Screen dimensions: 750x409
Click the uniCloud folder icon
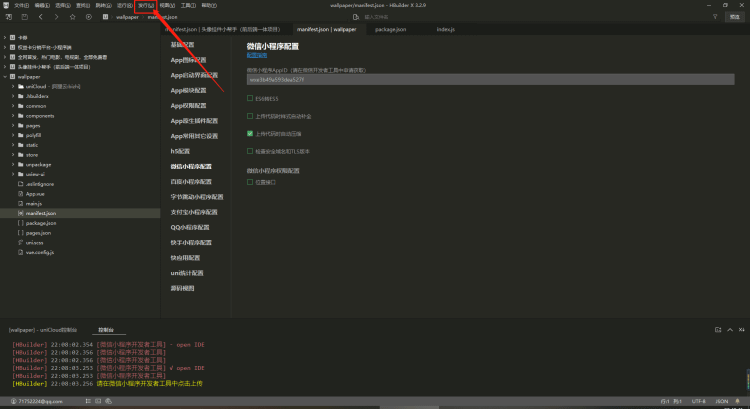(21, 87)
